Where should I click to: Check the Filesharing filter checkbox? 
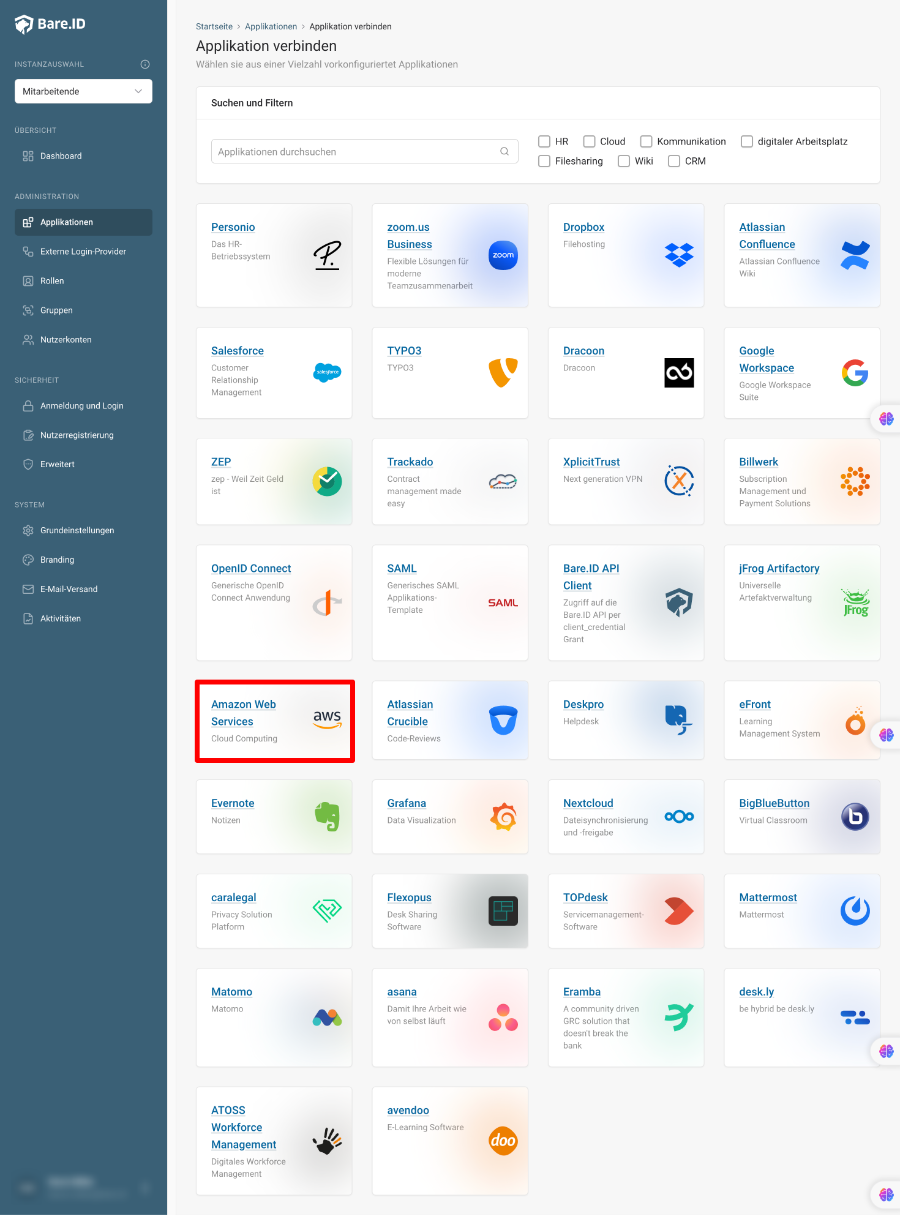pyautogui.click(x=544, y=160)
